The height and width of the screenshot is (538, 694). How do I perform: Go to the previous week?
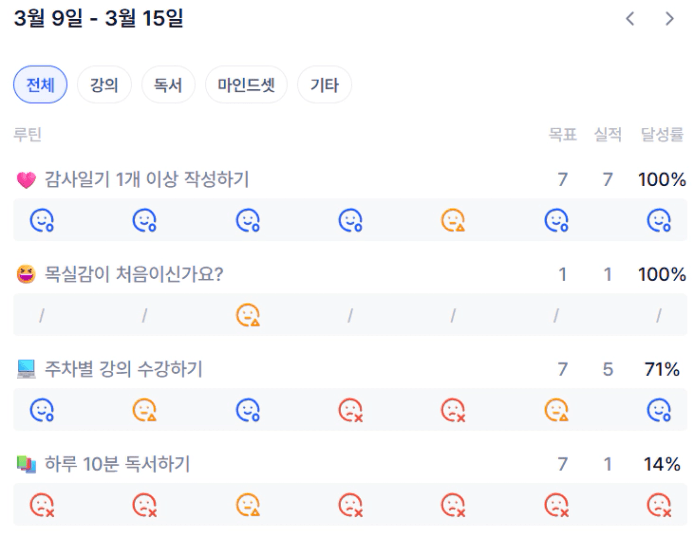tap(630, 18)
